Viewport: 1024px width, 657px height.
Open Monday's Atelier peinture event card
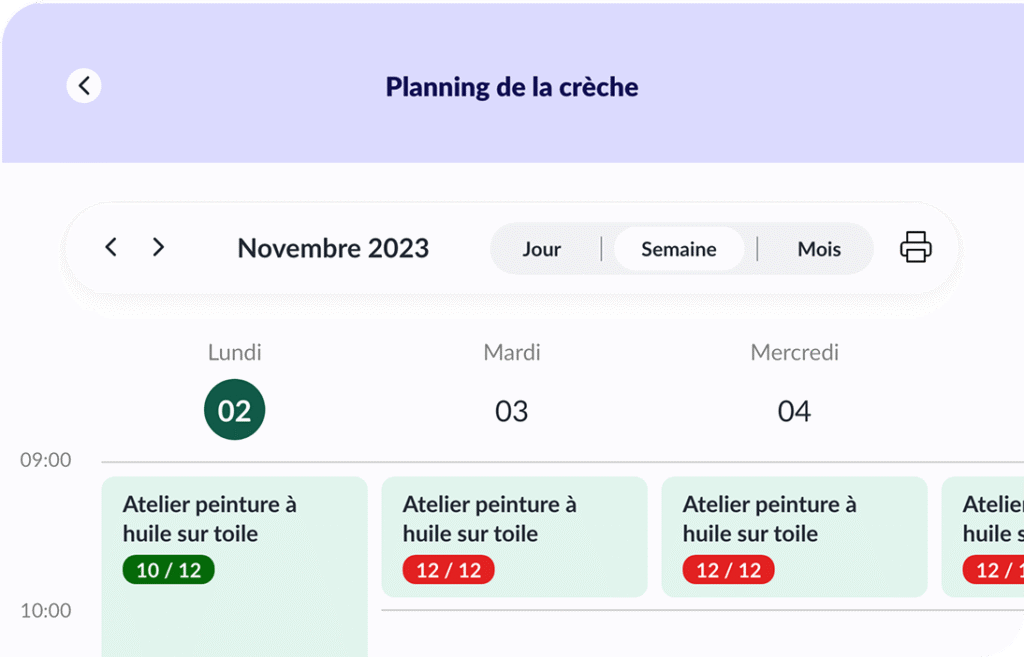pyautogui.click(x=234, y=566)
